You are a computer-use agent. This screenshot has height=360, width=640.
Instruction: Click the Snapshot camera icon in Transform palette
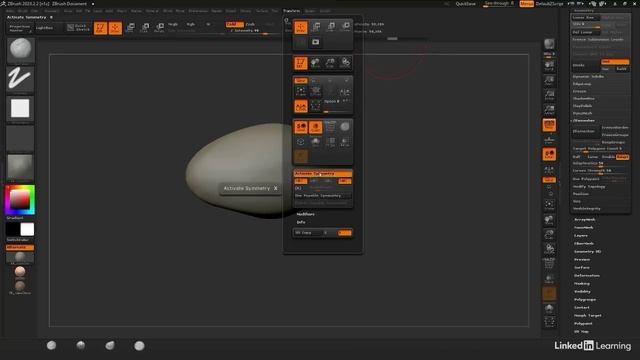(x=316, y=42)
